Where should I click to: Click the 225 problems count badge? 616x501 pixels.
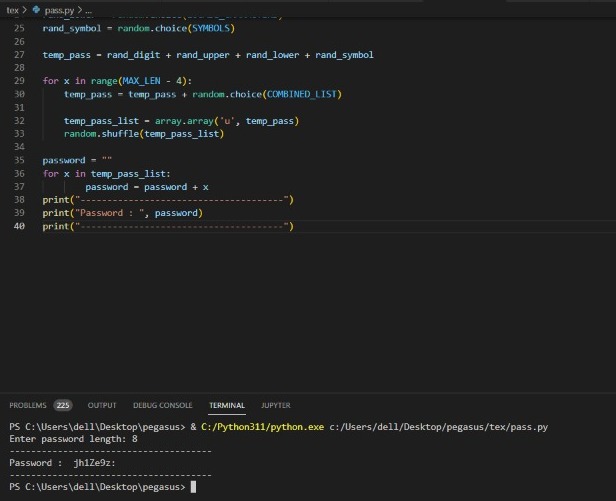[x=63, y=405]
